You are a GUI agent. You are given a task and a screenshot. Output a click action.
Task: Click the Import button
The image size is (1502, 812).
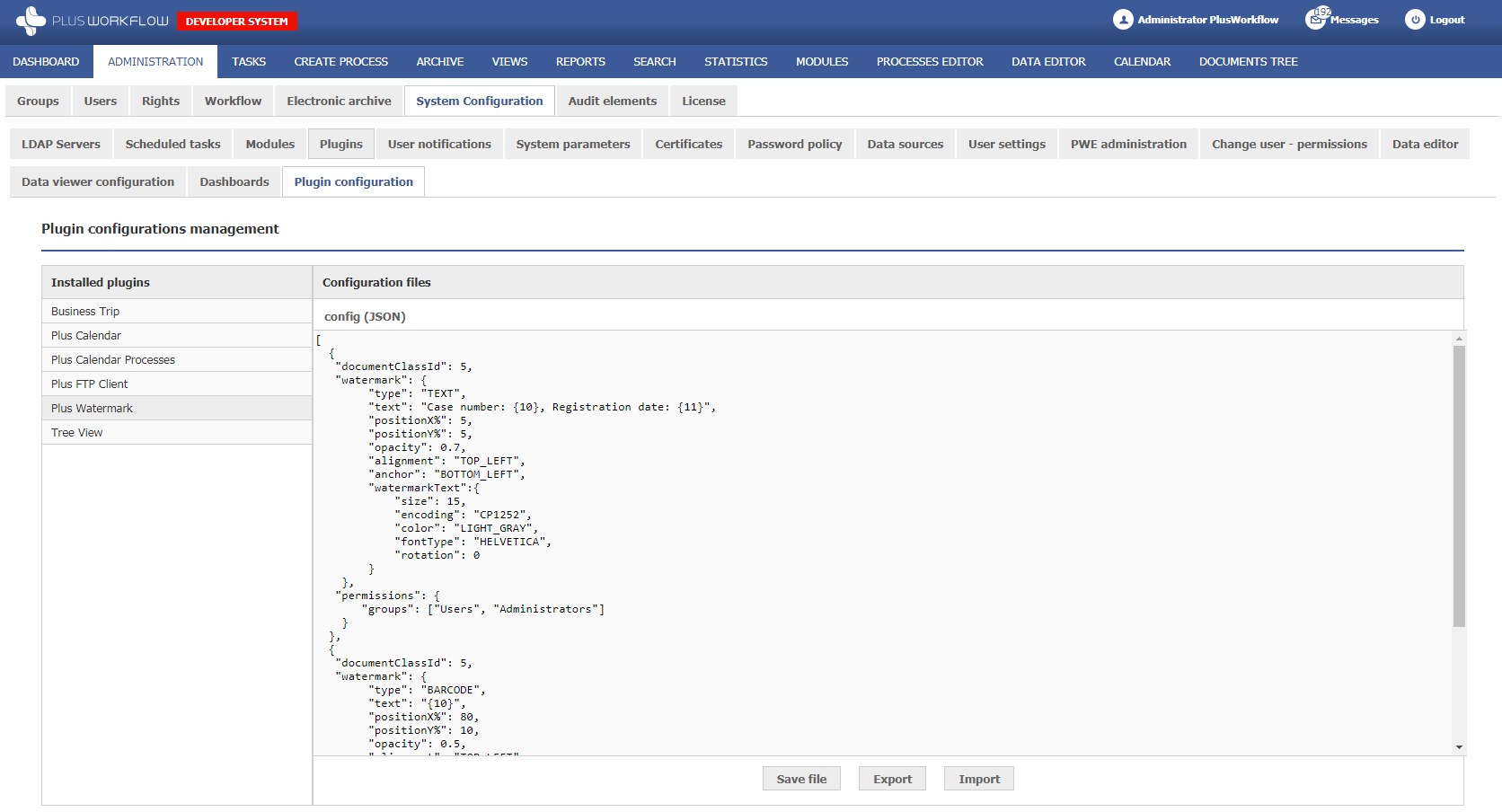[x=979, y=779]
